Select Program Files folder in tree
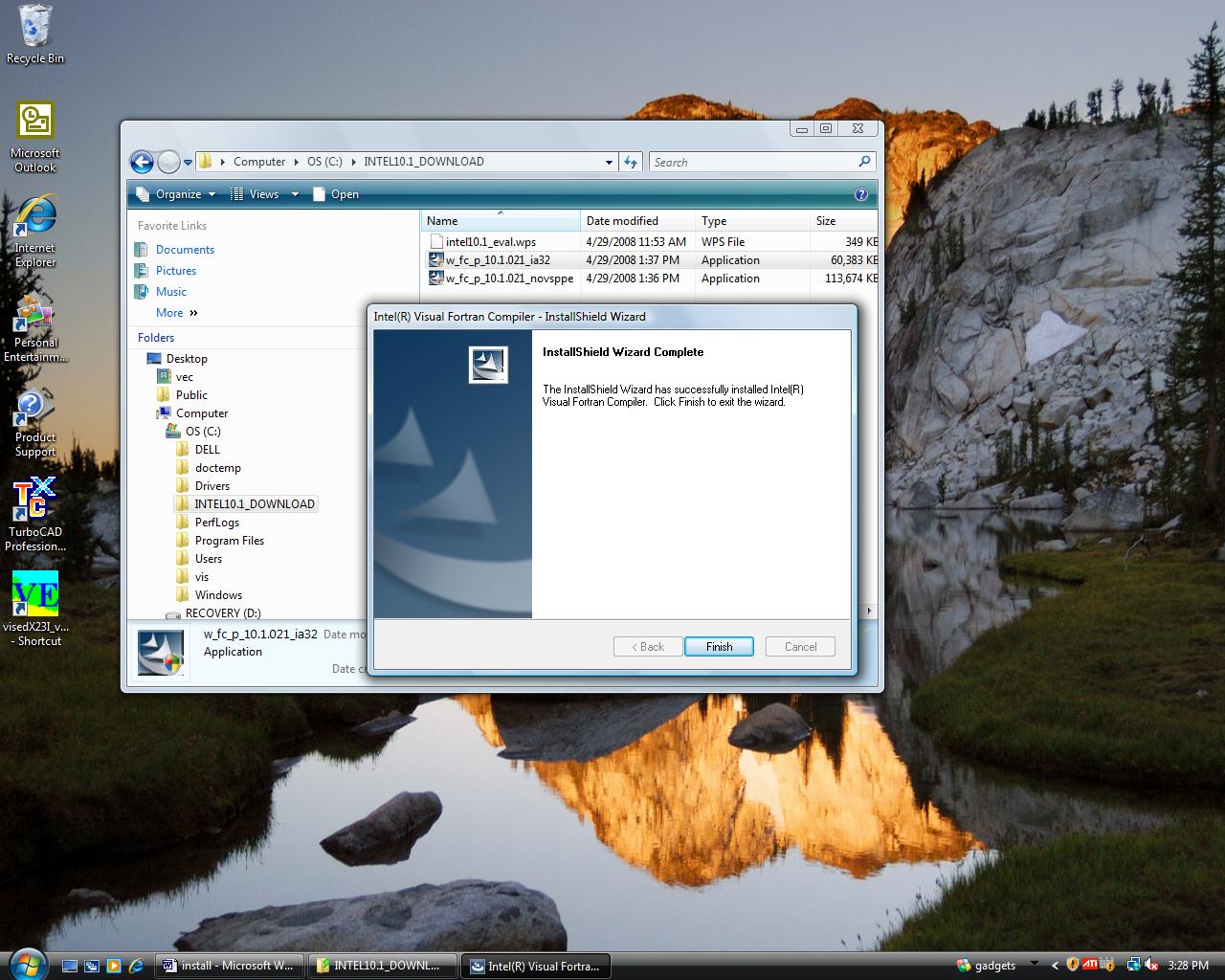Screen dimensions: 1225x980 pos(229,541)
